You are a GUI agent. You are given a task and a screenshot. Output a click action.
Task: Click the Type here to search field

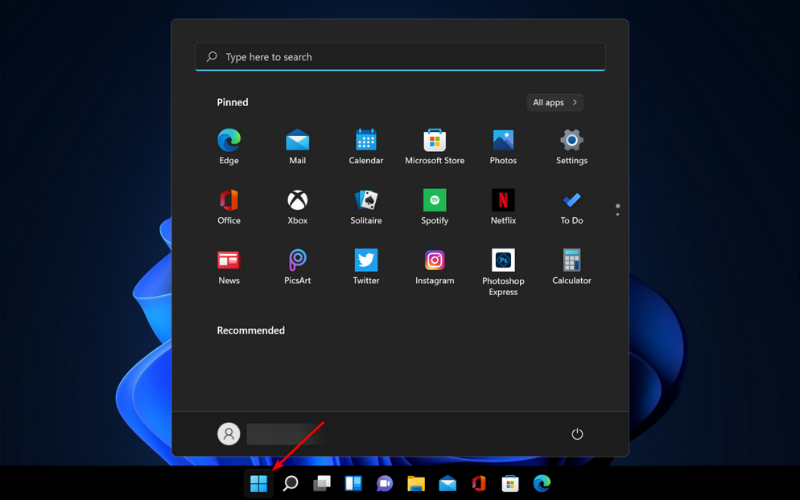400,57
